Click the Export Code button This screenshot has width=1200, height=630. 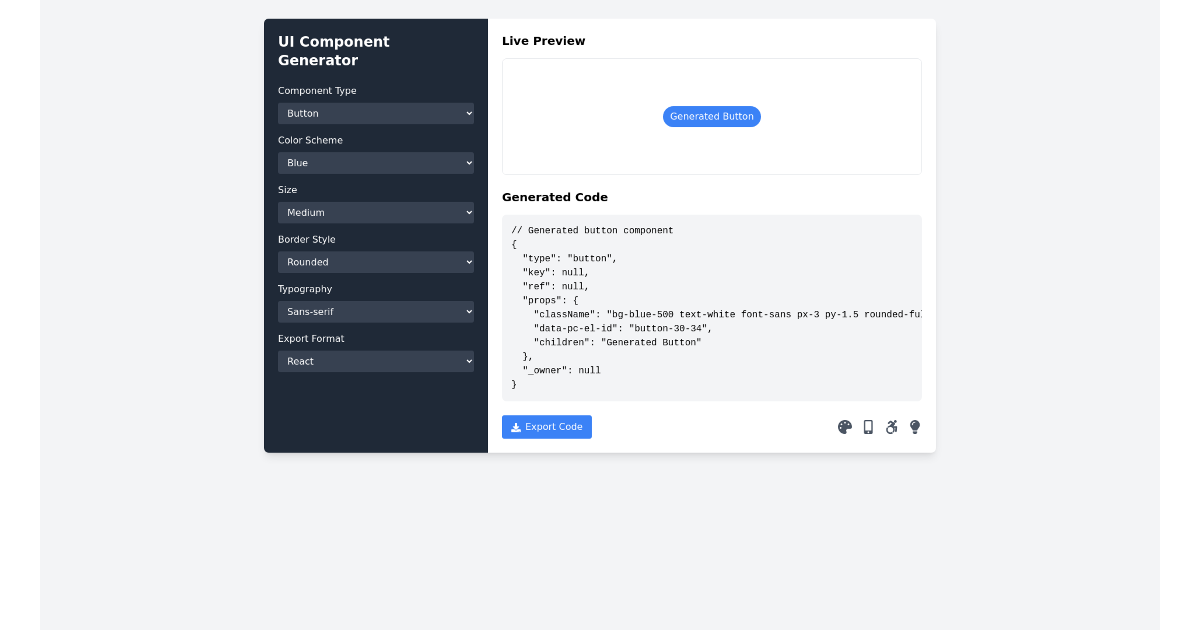pyautogui.click(x=546, y=427)
